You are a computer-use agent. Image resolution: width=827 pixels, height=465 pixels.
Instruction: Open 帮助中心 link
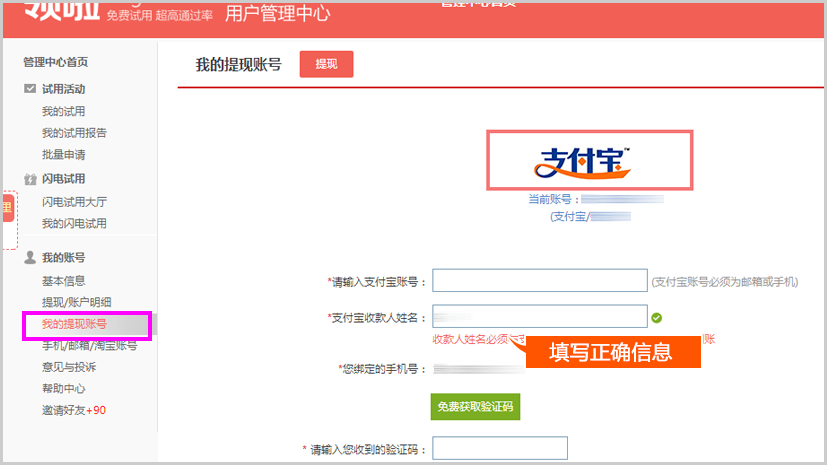pyautogui.click(x=63, y=389)
